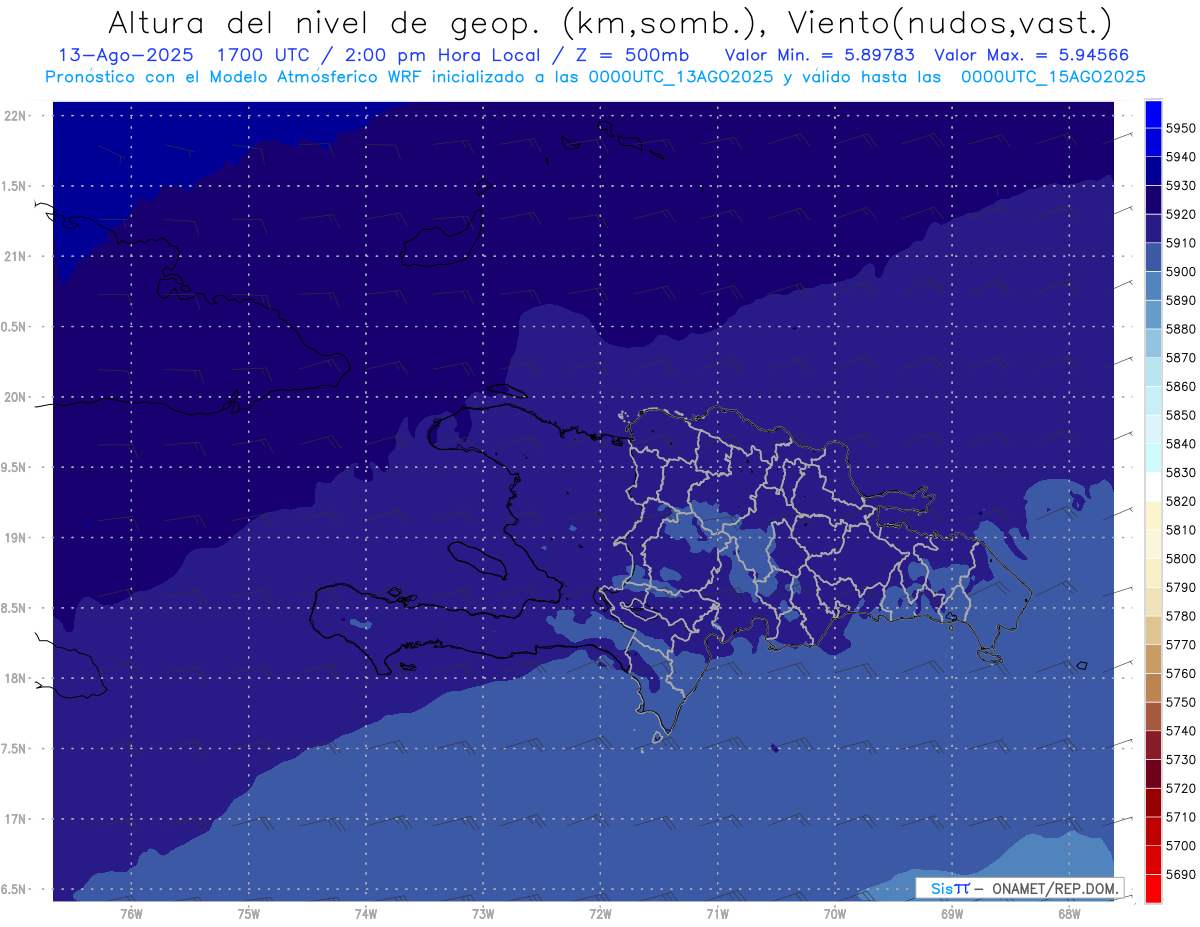The height and width of the screenshot is (927, 1200).
Task: Click the longitude axis label "76W"
Action: tap(131, 913)
